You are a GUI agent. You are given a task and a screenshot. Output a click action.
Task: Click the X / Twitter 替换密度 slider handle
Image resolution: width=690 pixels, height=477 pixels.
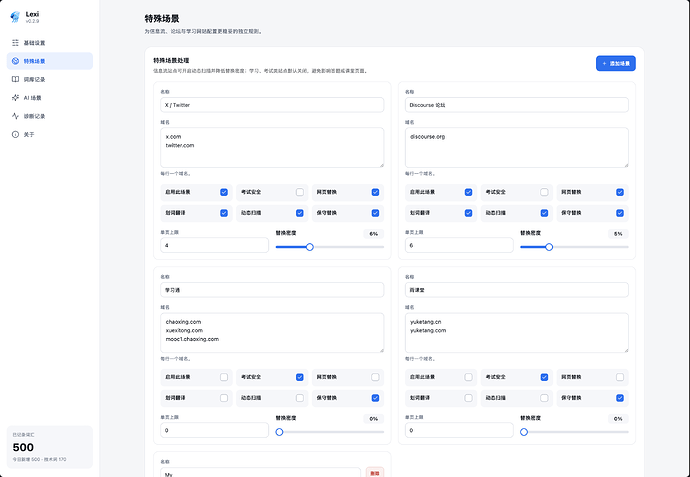point(310,247)
